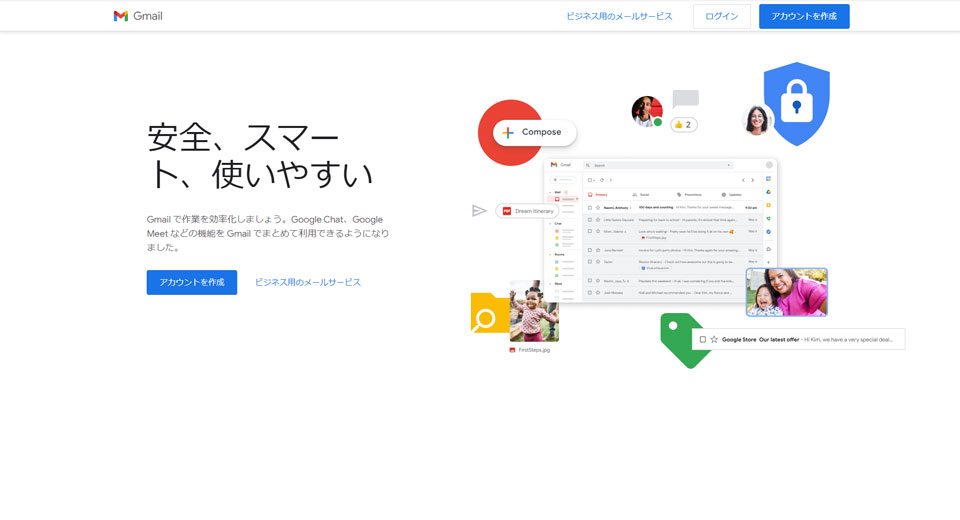This screenshot has height=520, width=960.
Task: Star the Google Store email
Action: pos(714,339)
